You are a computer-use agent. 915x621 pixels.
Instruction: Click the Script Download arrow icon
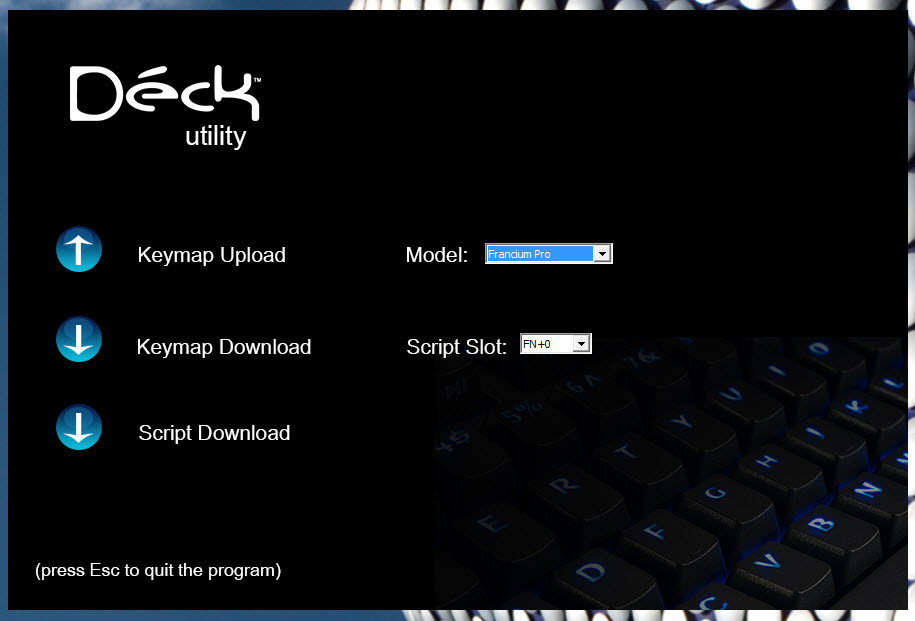click(79, 427)
